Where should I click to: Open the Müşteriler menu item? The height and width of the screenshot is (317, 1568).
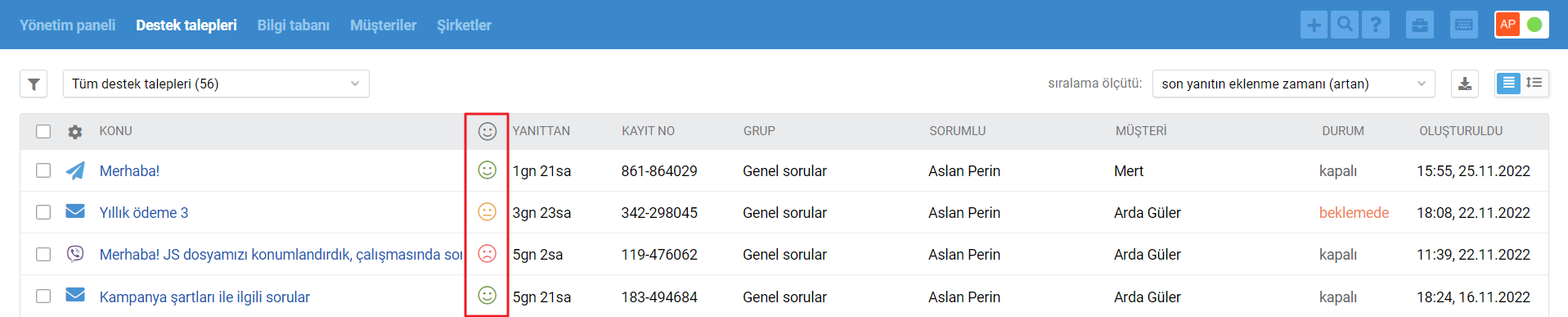[383, 25]
